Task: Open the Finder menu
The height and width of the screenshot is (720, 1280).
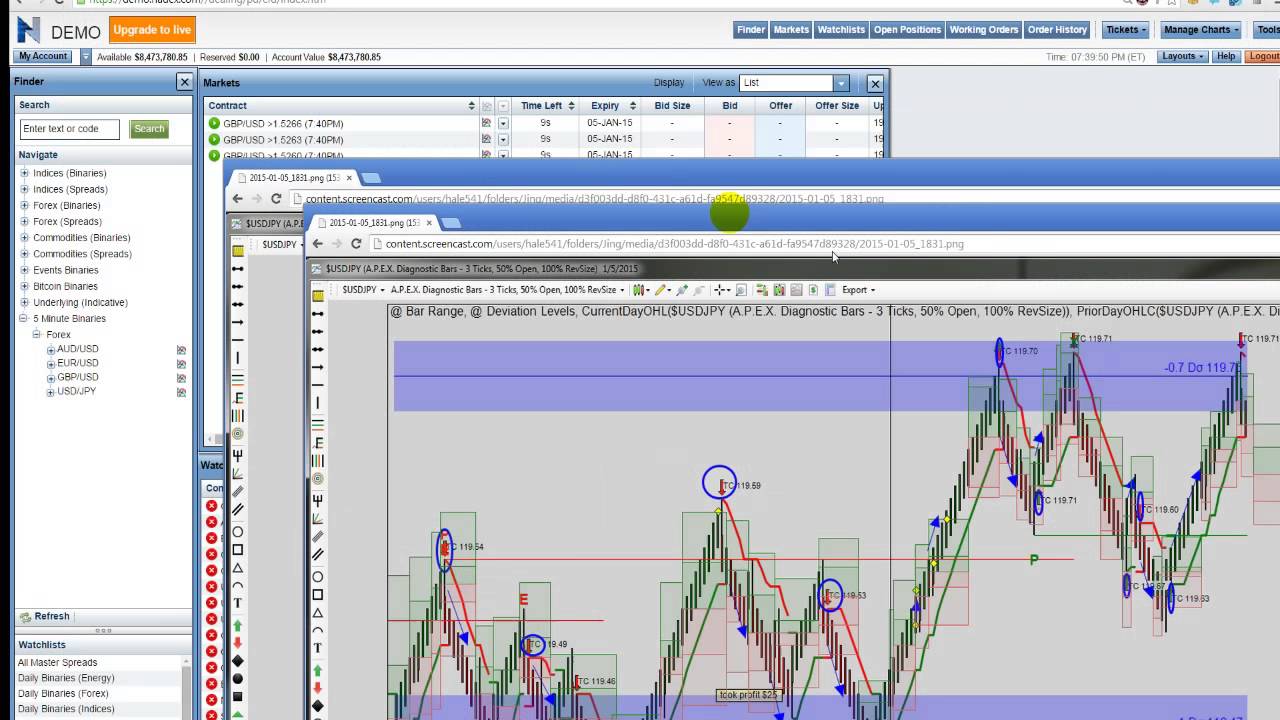Action: pos(751,30)
